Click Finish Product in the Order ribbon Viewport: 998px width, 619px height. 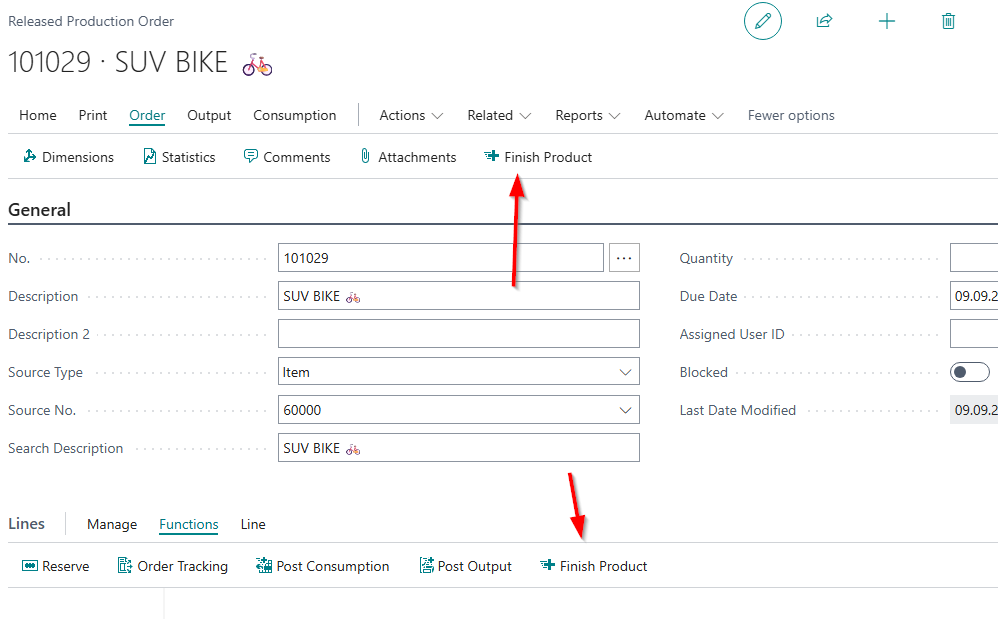pos(538,157)
